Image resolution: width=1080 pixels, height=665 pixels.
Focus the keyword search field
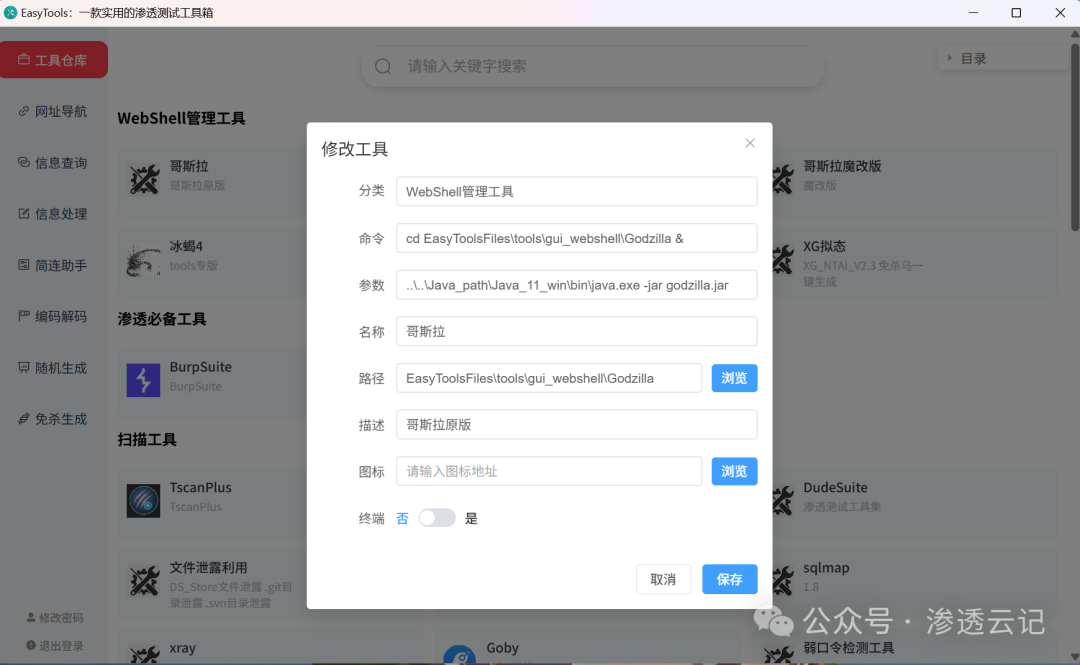(x=592, y=66)
